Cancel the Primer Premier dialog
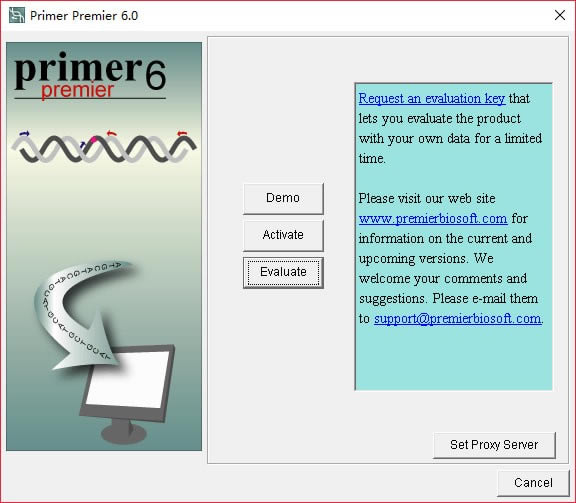576x503 pixels. coord(533,483)
